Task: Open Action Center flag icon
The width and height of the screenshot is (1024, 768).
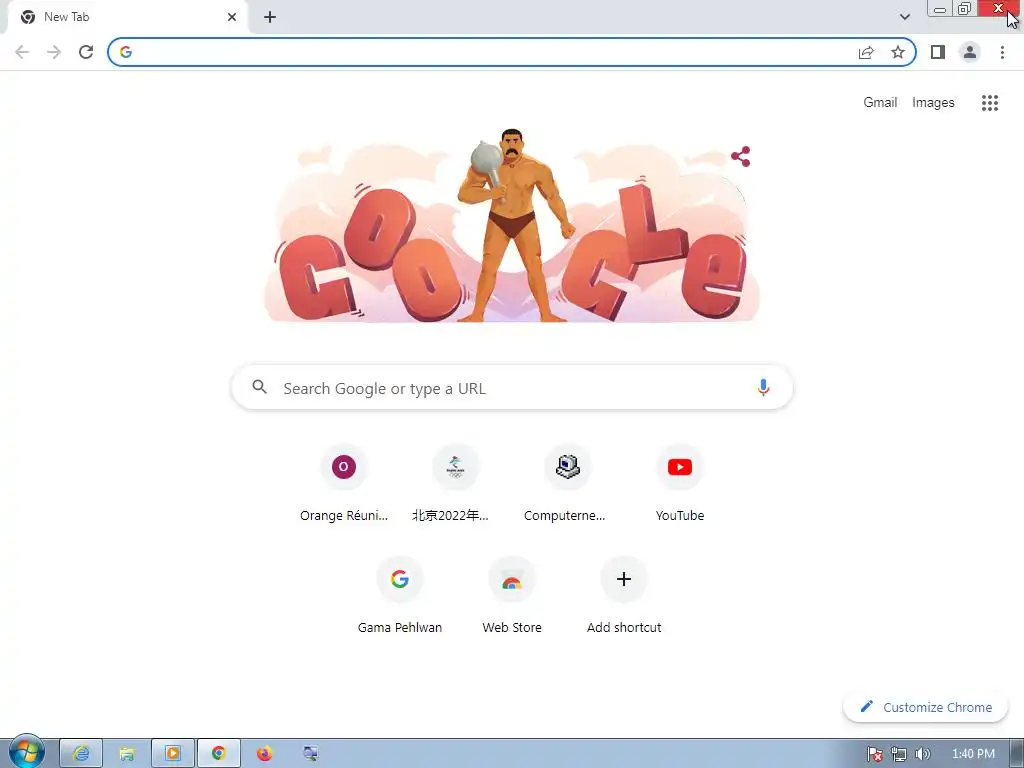Action: click(x=874, y=754)
